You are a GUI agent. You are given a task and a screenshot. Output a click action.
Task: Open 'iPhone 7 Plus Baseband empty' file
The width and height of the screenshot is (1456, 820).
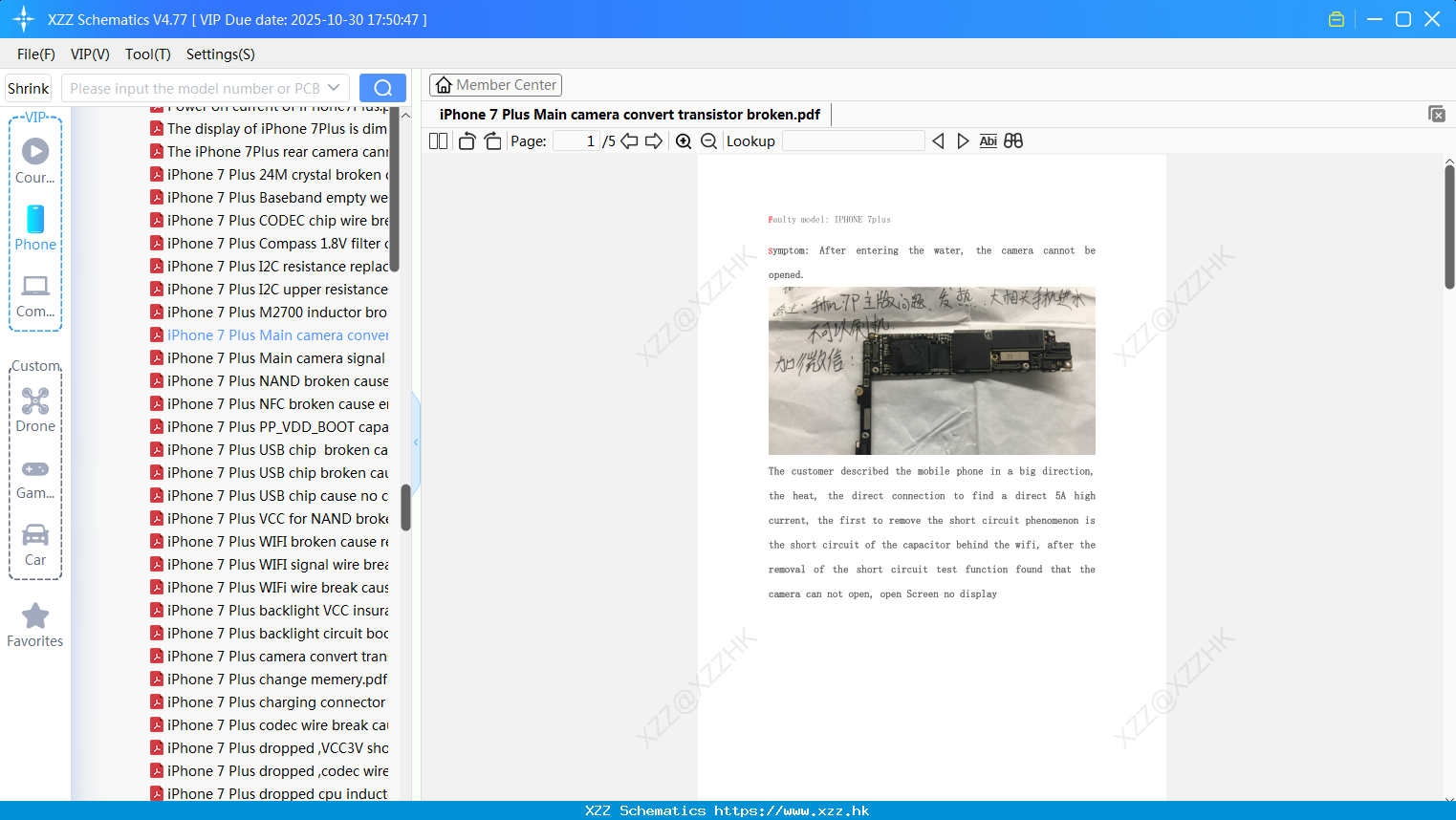(277, 198)
